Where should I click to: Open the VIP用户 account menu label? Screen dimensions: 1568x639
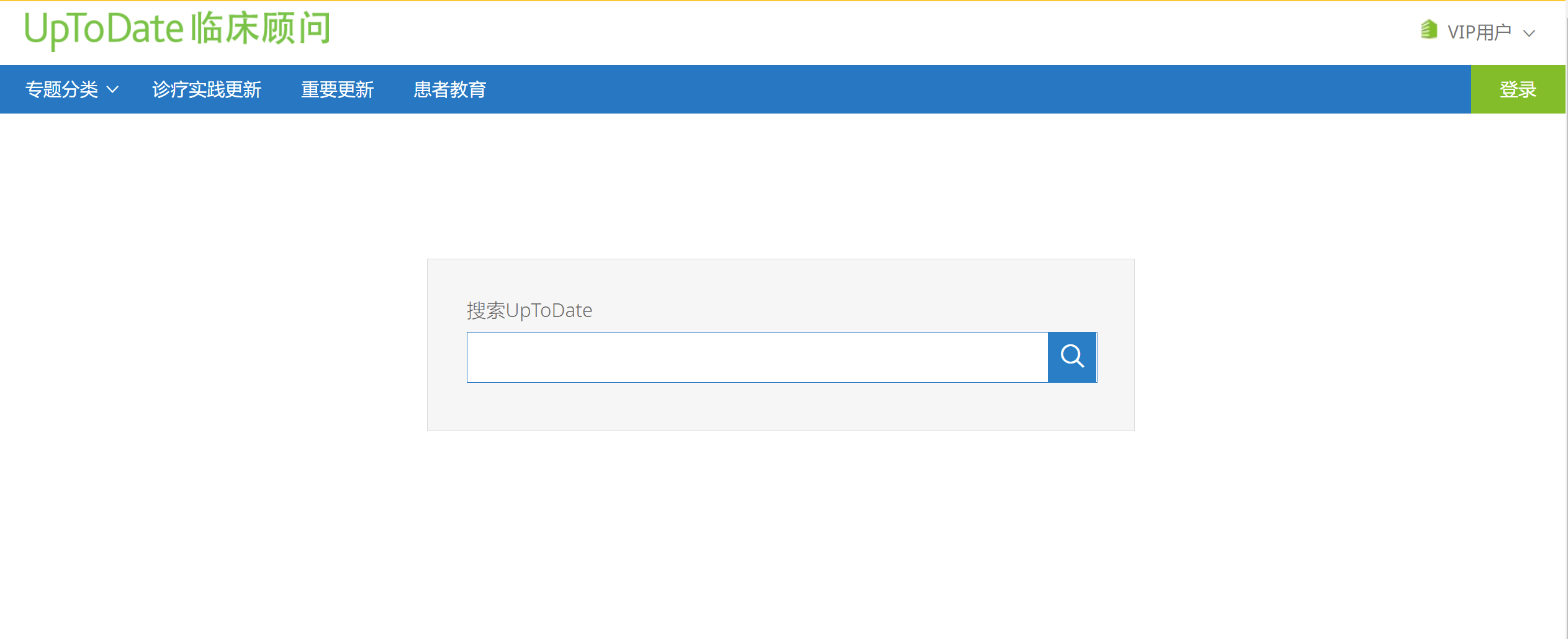click(x=1479, y=32)
